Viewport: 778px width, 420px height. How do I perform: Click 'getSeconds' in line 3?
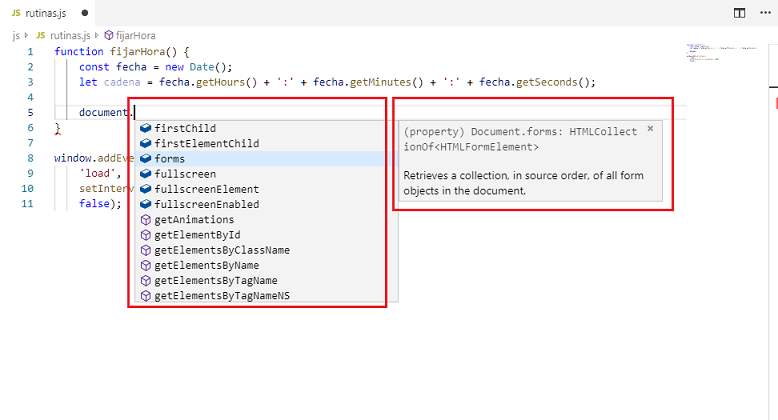coord(546,82)
